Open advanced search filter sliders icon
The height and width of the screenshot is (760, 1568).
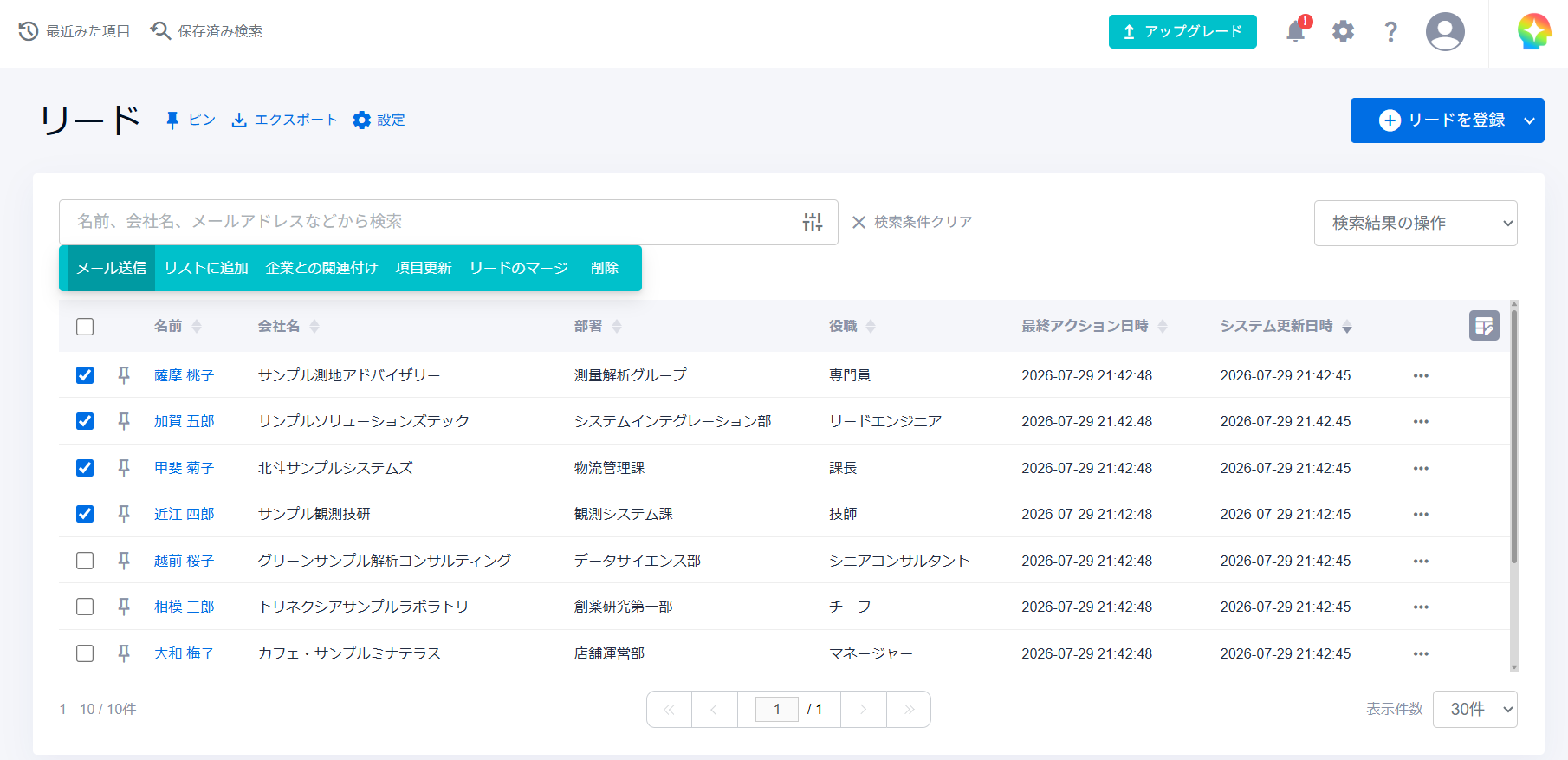[813, 222]
